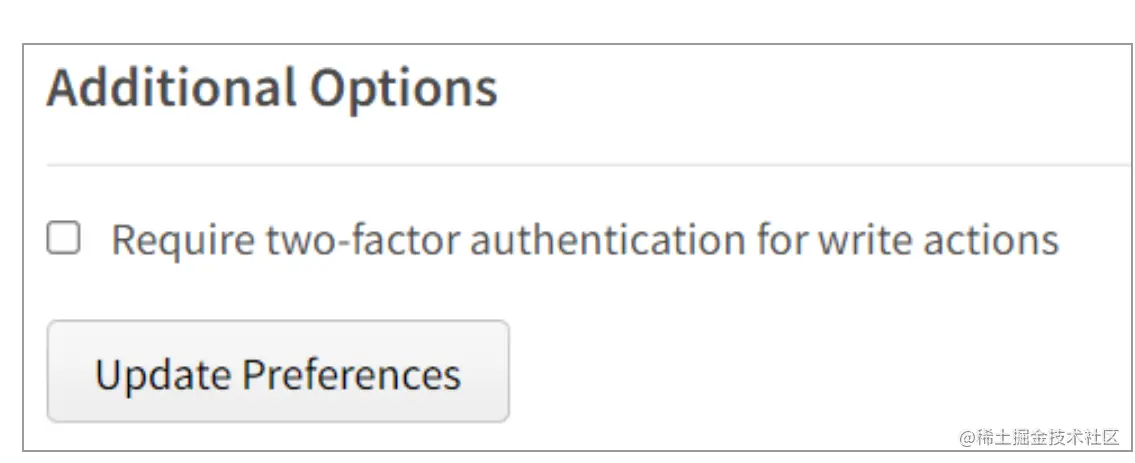Click the letter "A" starting Additional Options
The height and width of the screenshot is (463, 1135).
63,88
